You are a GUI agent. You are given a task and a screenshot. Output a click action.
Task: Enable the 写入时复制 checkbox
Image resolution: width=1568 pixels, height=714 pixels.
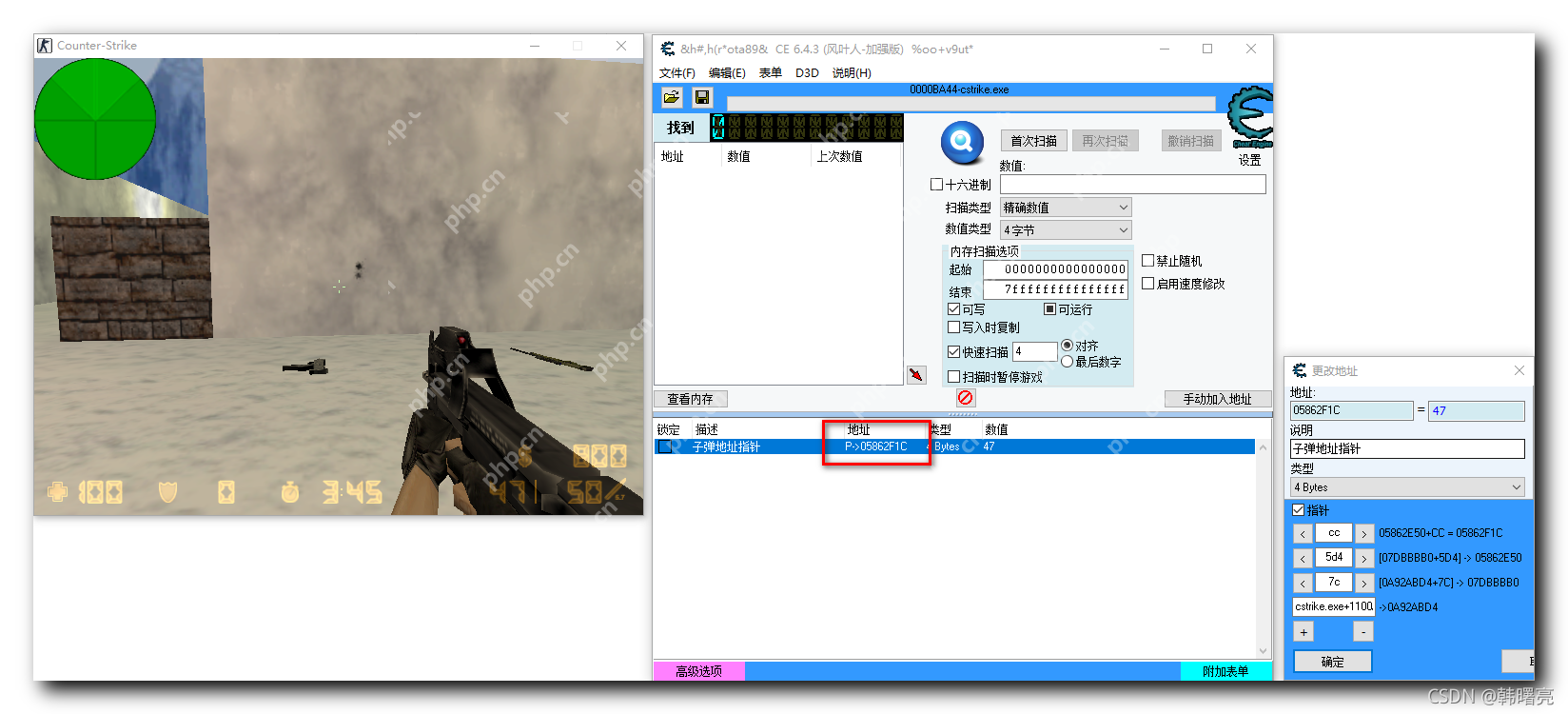tap(953, 327)
